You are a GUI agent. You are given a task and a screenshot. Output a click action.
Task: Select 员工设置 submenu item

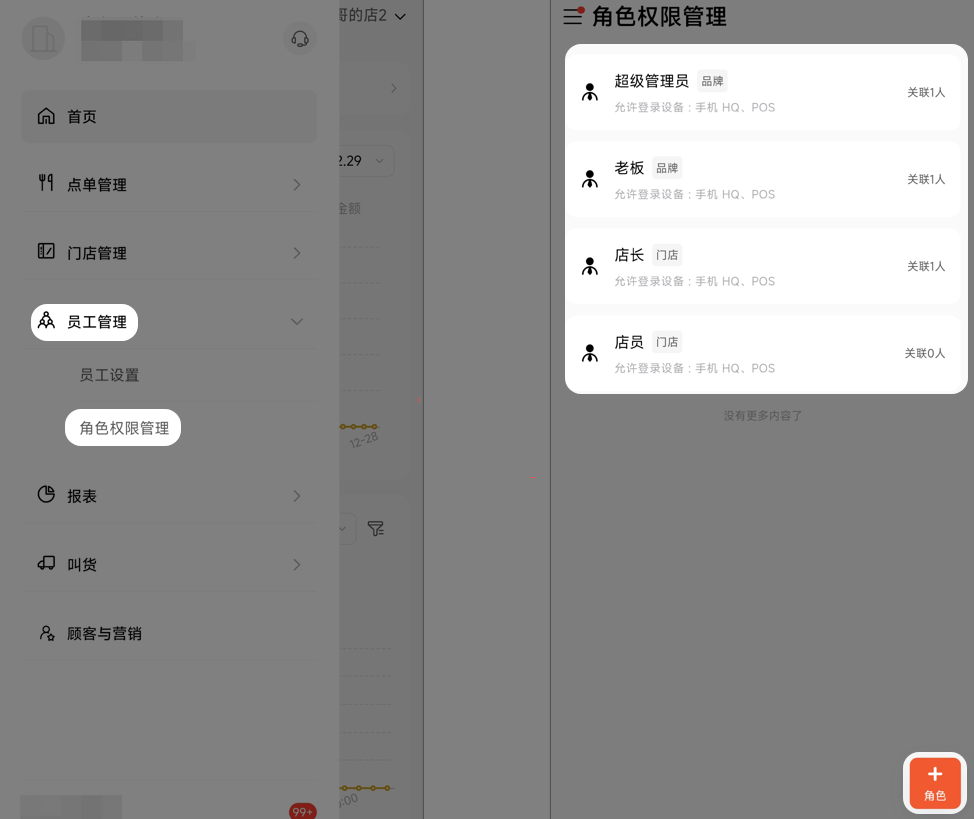coord(109,375)
